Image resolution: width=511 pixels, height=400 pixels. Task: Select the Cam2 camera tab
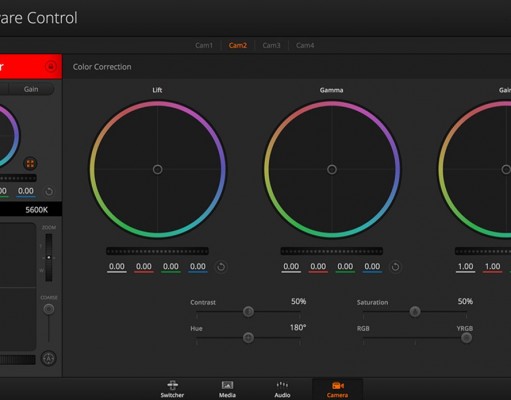[238, 45]
